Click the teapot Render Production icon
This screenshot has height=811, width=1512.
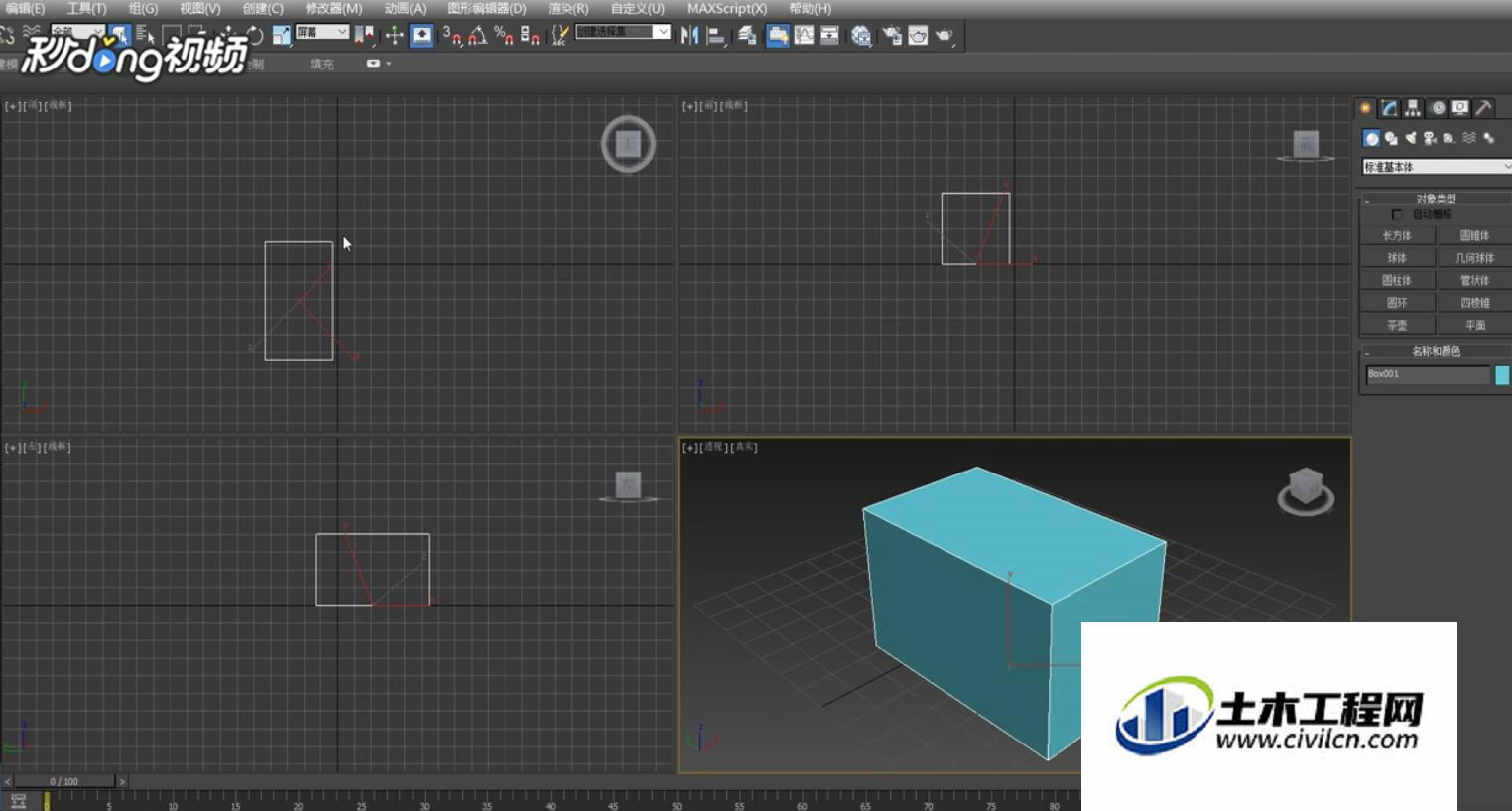point(945,36)
